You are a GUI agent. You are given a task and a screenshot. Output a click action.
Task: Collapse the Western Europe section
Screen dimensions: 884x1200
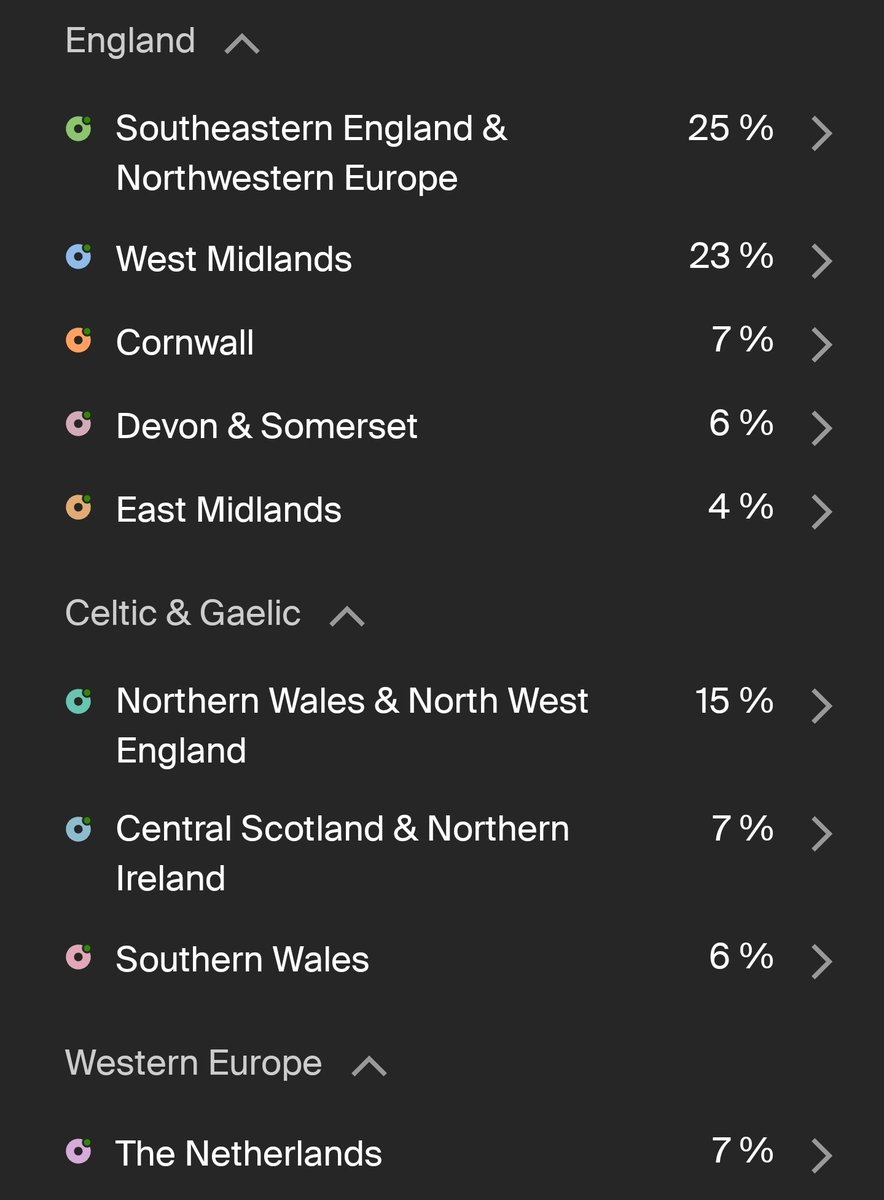point(369,1066)
